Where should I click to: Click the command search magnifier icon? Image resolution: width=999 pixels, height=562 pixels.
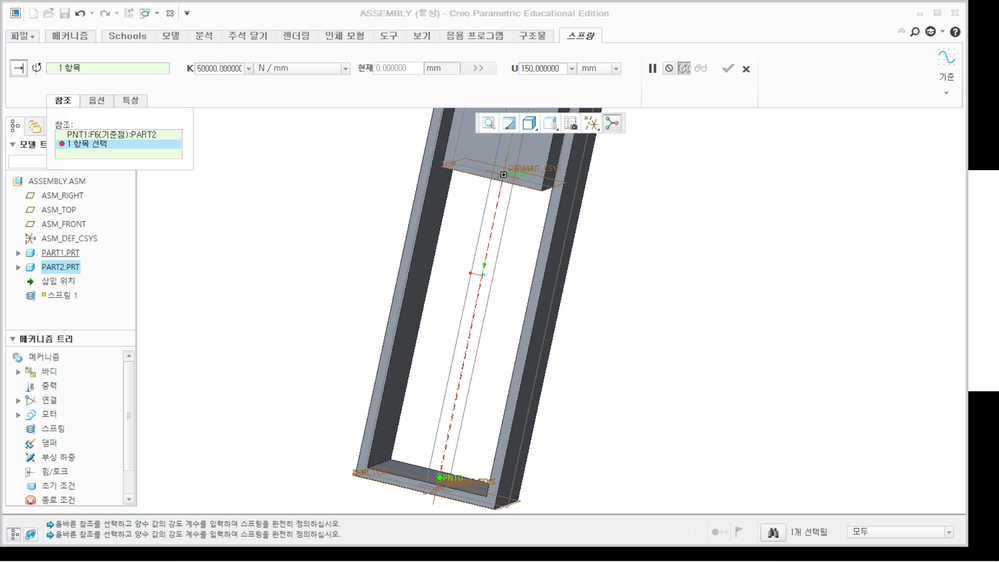tap(916, 32)
